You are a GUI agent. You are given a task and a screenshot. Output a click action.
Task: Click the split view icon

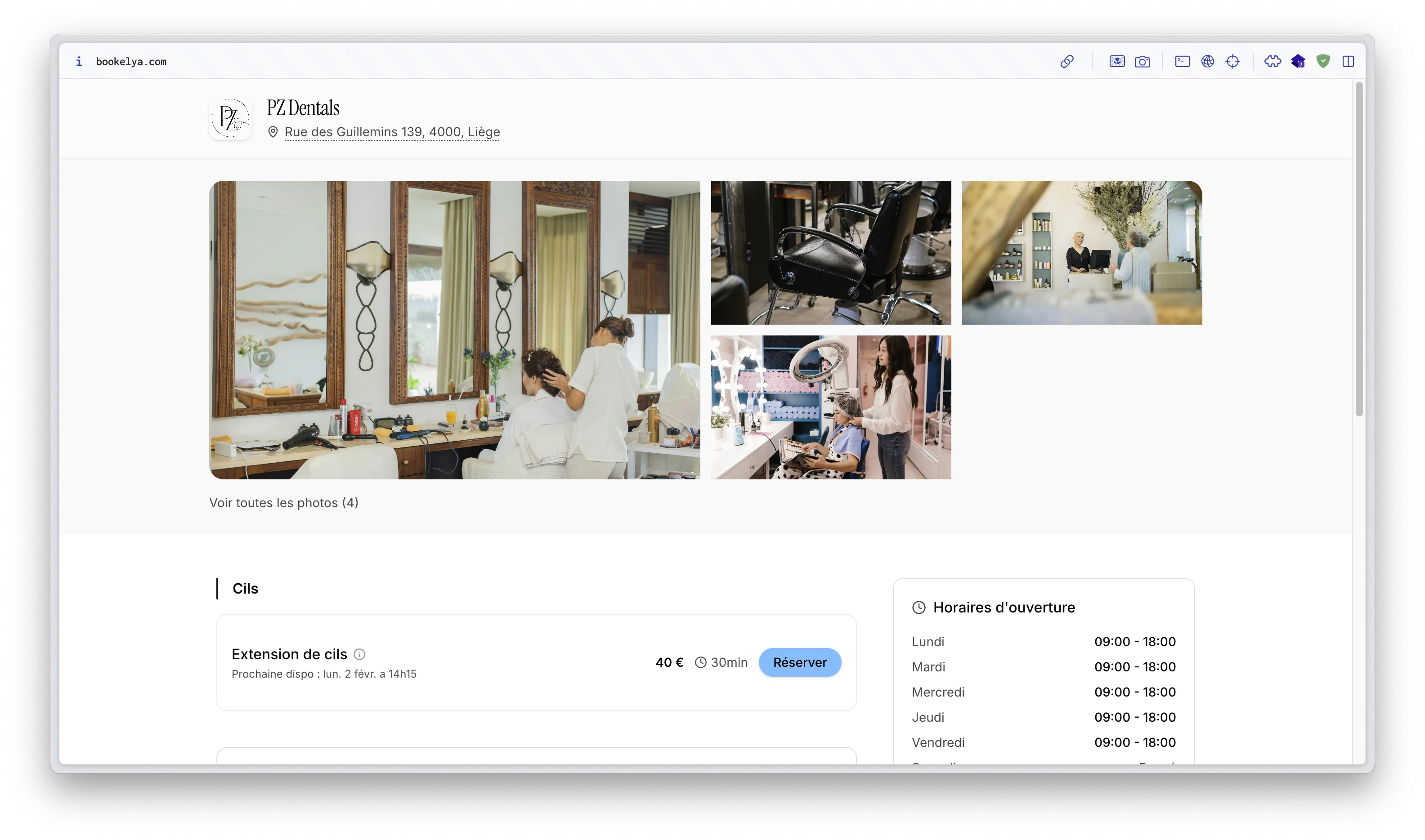1349,61
